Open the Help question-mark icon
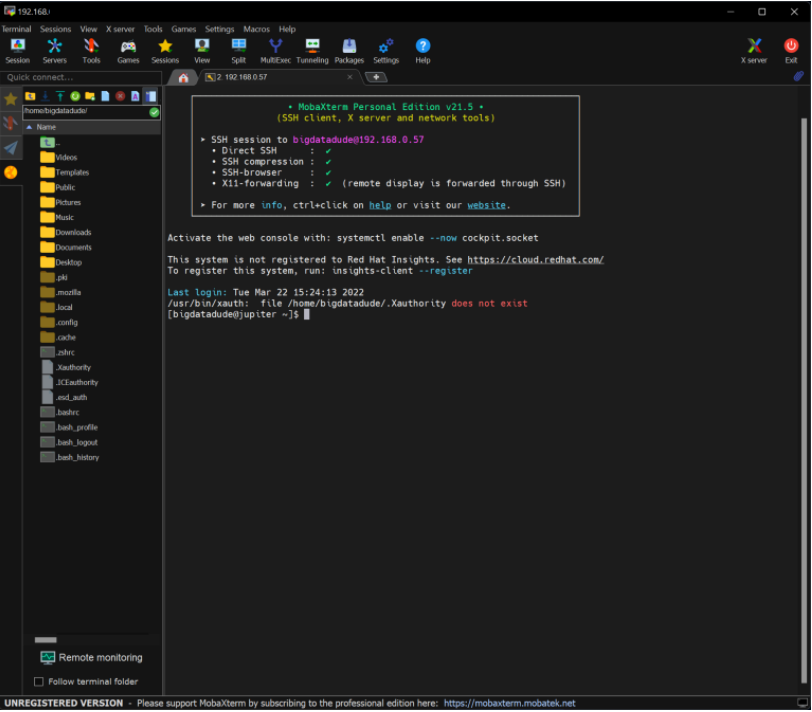Image resolution: width=812 pixels, height=712 pixels. pos(423,51)
